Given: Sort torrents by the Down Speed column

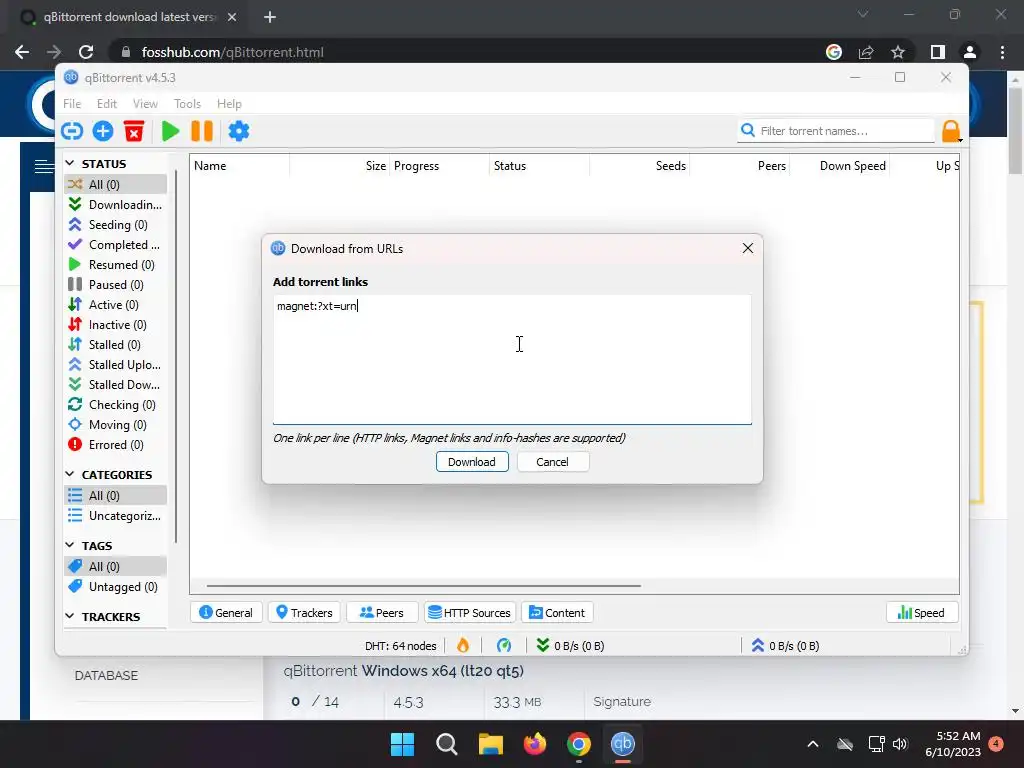Looking at the screenshot, I should click(839, 166).
